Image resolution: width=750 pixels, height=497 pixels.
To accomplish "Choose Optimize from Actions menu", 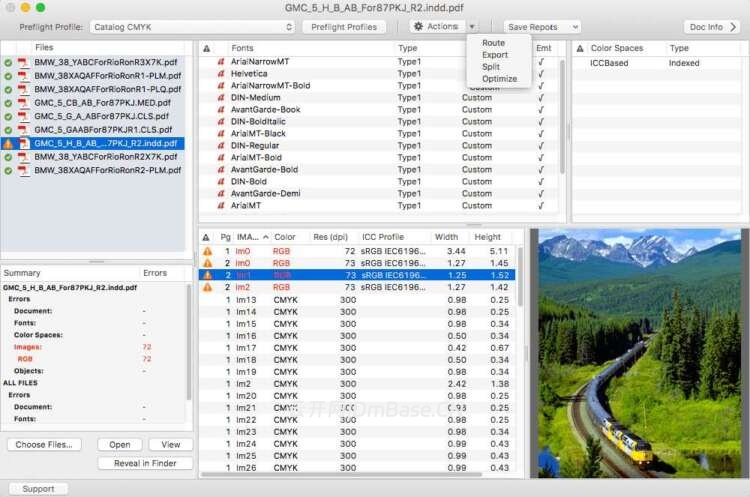I will click(x=499, y=79).
